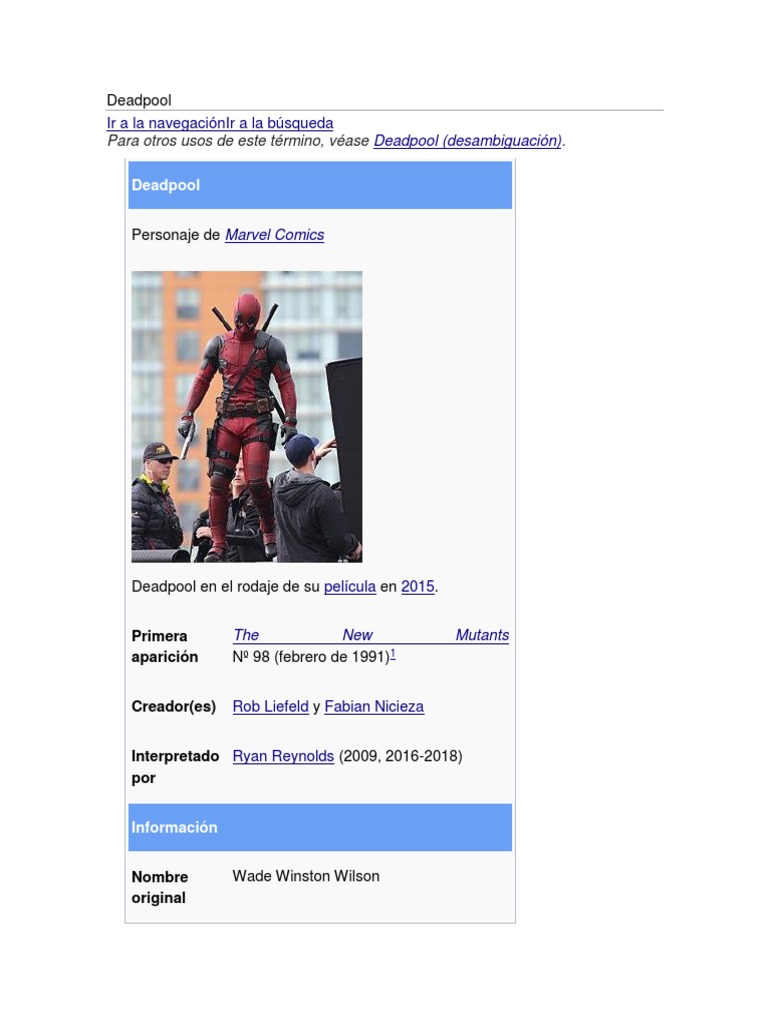The width and height of the screenshot is (768, 1024).
Task: Follow the 'película' link in the caption
Action: coord(350,586)
